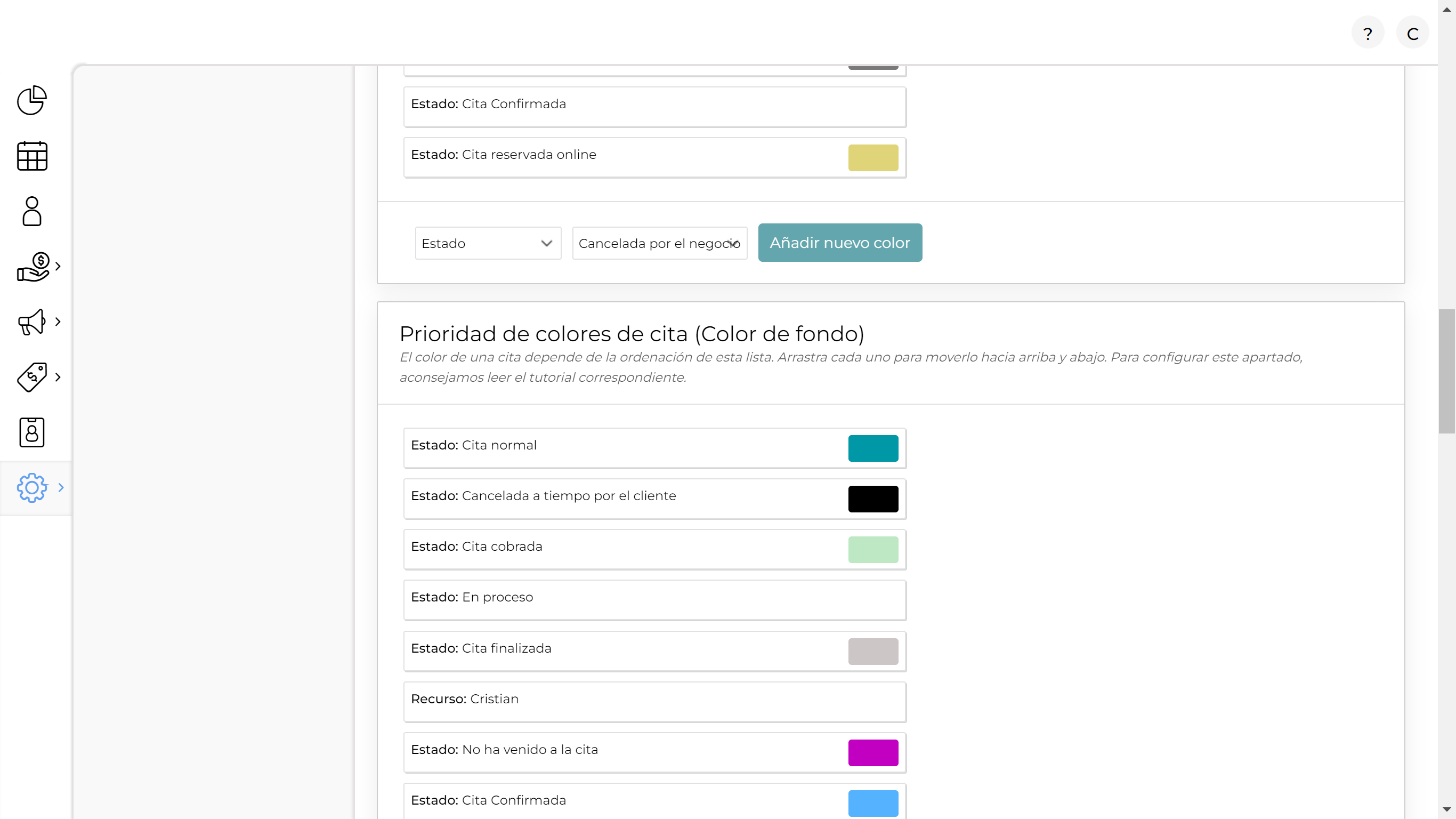Select the 'Estado: En proceso' row
The image size is (1456, 819).
point(654,601)
